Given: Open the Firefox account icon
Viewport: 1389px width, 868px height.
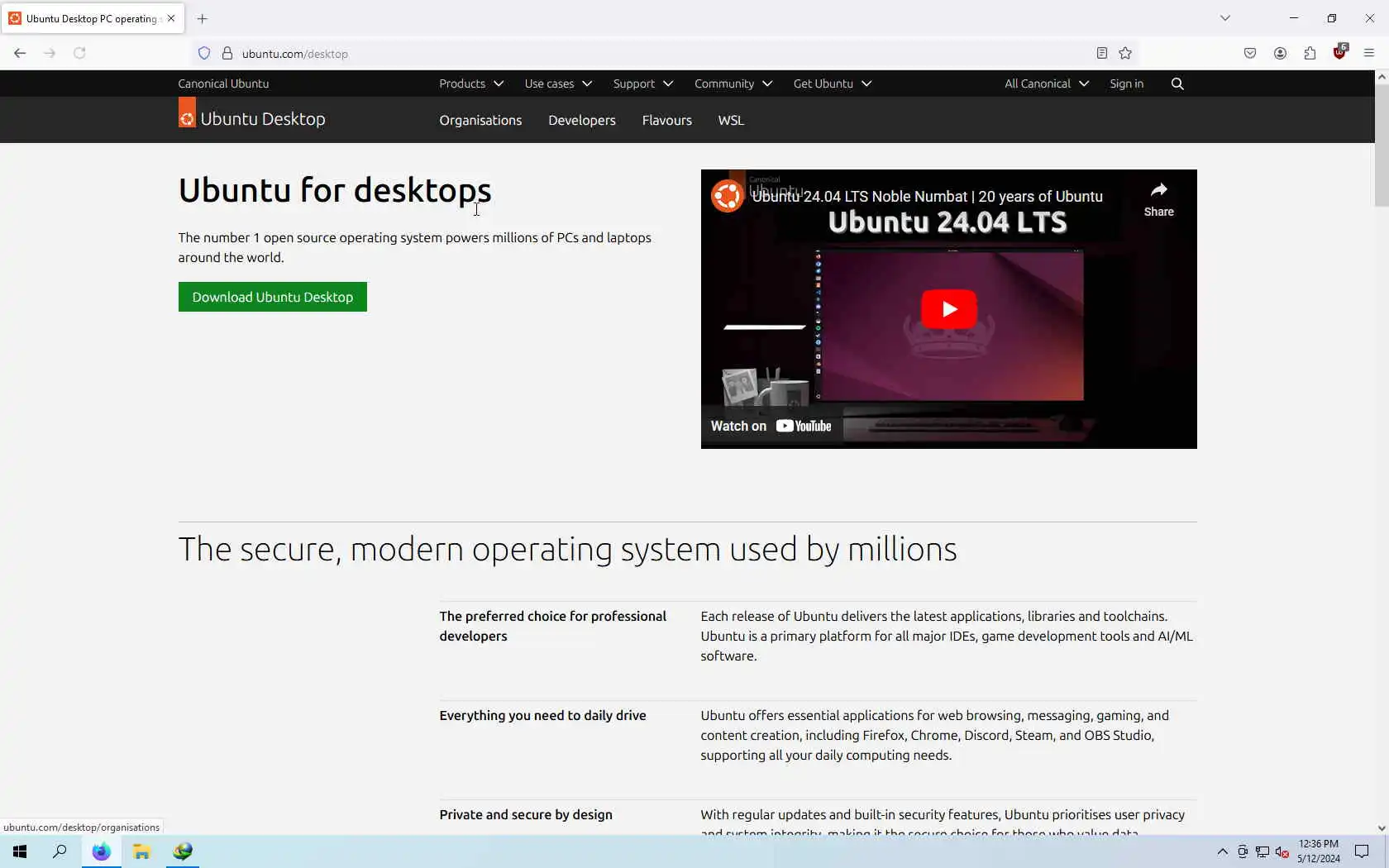Looking at the screenshot, I should click(x=1280, y=54).
